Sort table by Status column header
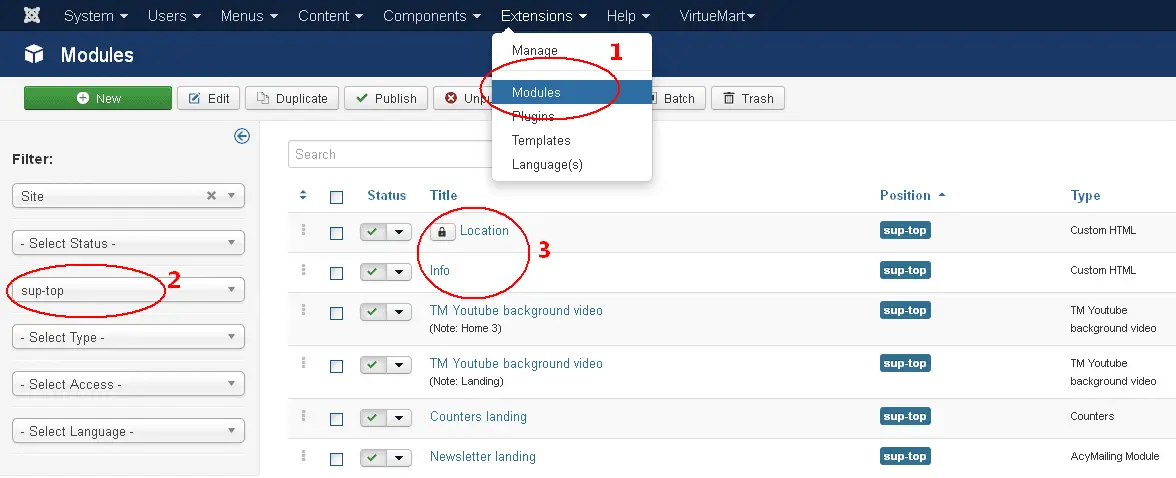This screenshot has height=478, width=1176. click(386, 195)
